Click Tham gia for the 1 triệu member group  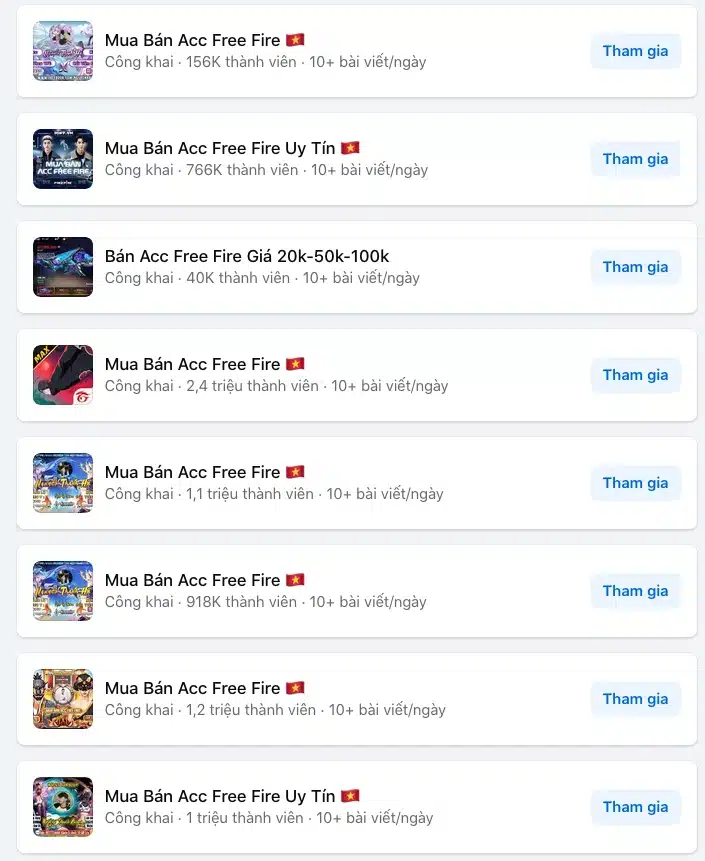click(635, 807)
